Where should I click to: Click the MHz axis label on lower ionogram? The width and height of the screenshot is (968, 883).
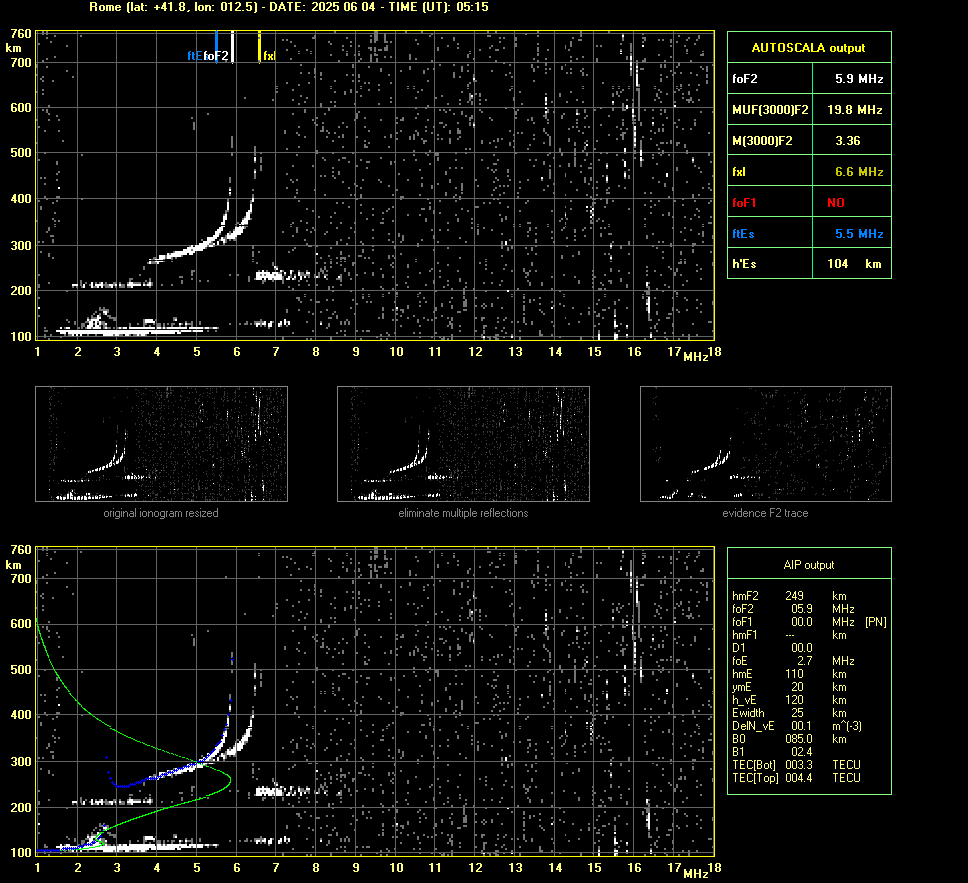pos(696,873)
